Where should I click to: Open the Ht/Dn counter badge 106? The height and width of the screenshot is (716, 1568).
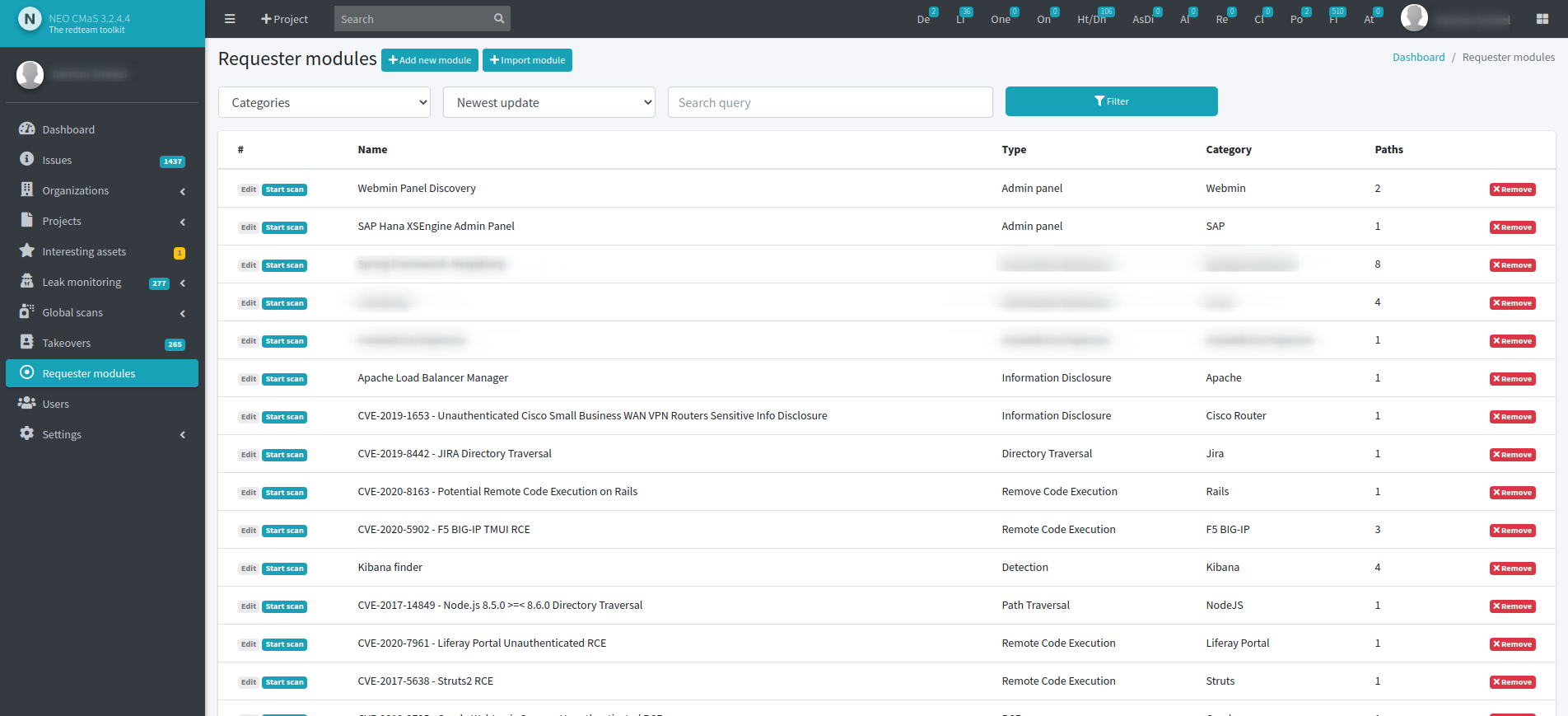[1095, 16]
